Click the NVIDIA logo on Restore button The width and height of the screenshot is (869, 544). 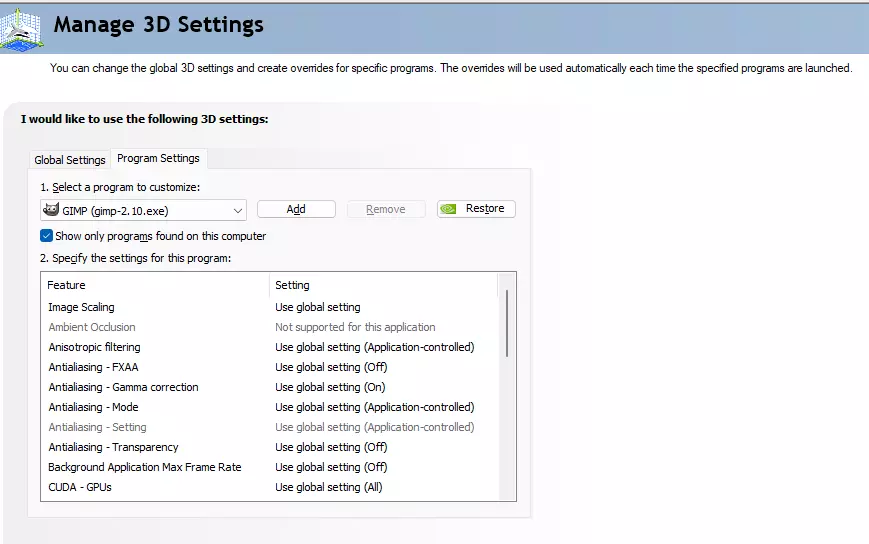pos(451,209)
